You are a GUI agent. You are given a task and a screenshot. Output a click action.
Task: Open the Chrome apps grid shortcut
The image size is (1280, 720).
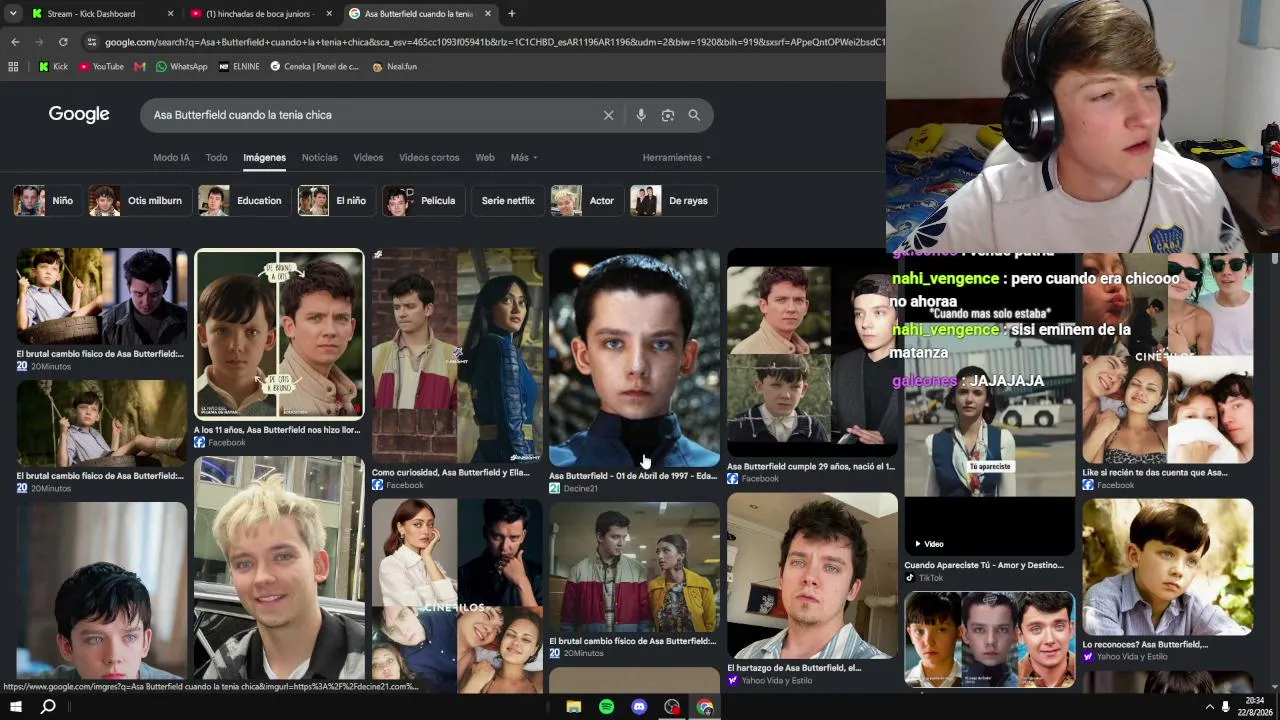[13, 67]
